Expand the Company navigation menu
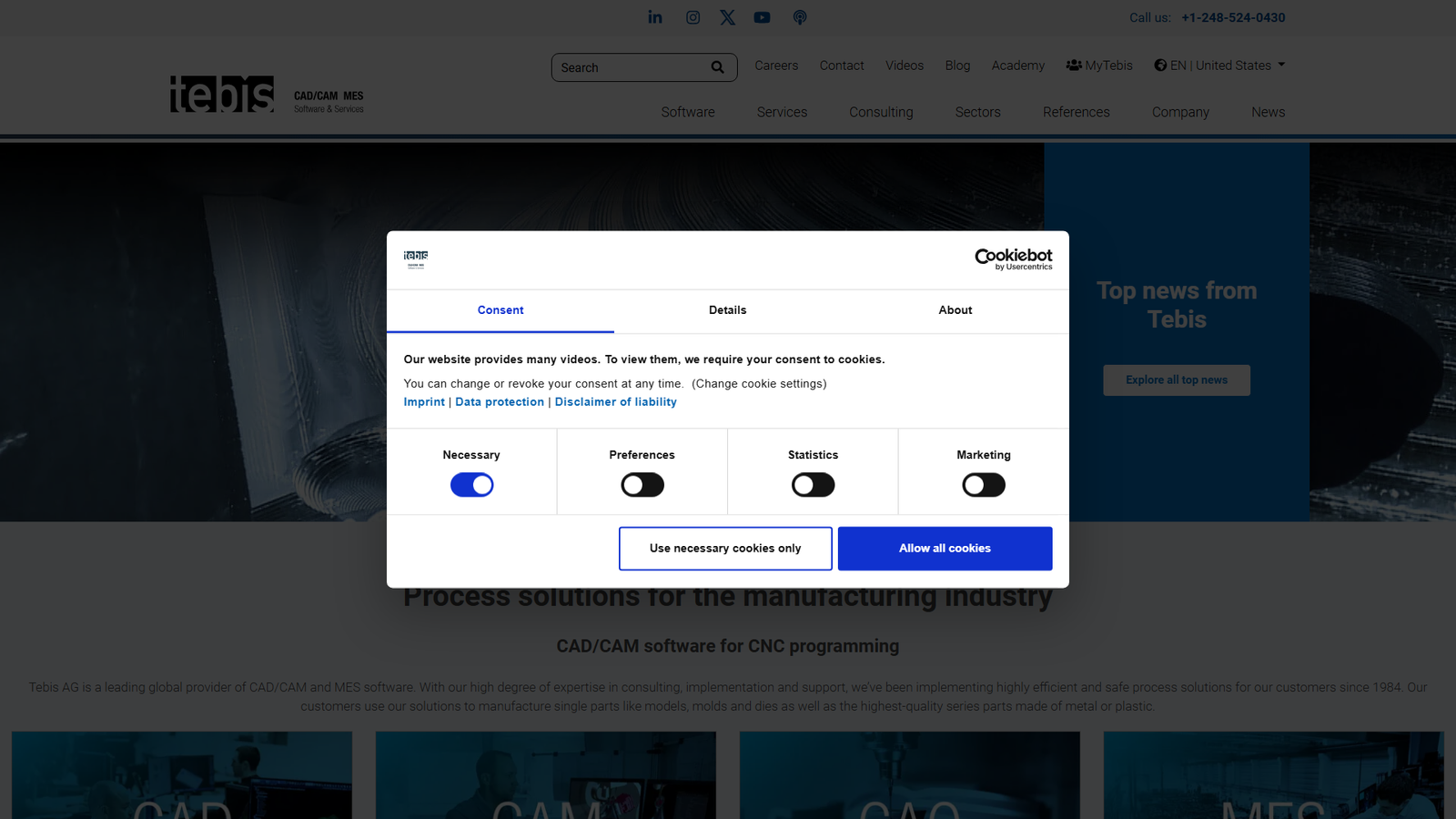 (x=1180, y=112)
